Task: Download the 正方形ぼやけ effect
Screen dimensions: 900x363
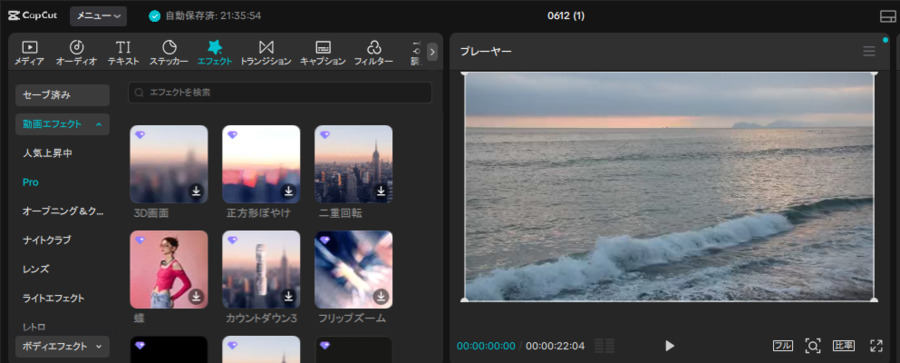Action: click(289, 191)
